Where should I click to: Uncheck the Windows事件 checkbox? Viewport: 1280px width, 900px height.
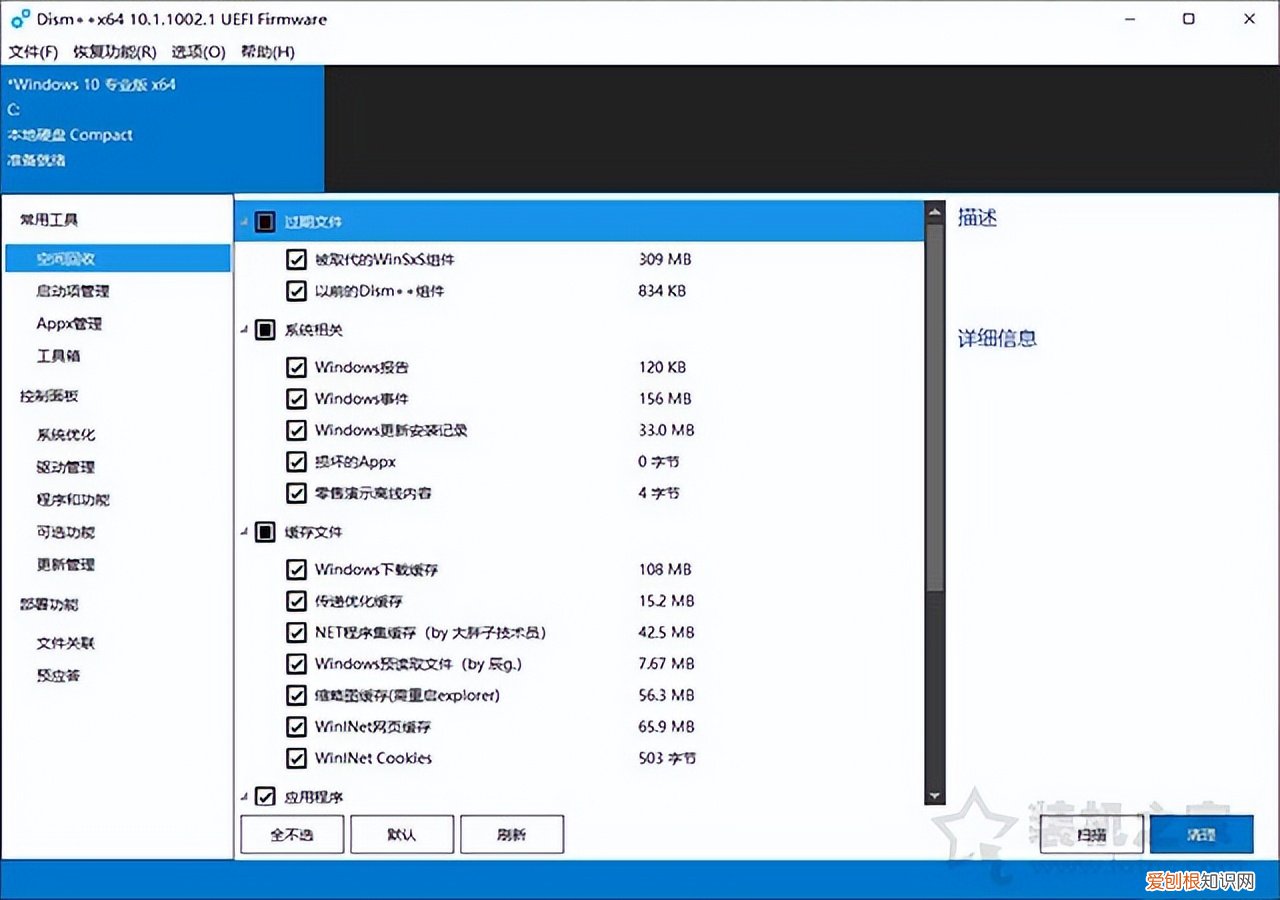[x=296, y=399]
